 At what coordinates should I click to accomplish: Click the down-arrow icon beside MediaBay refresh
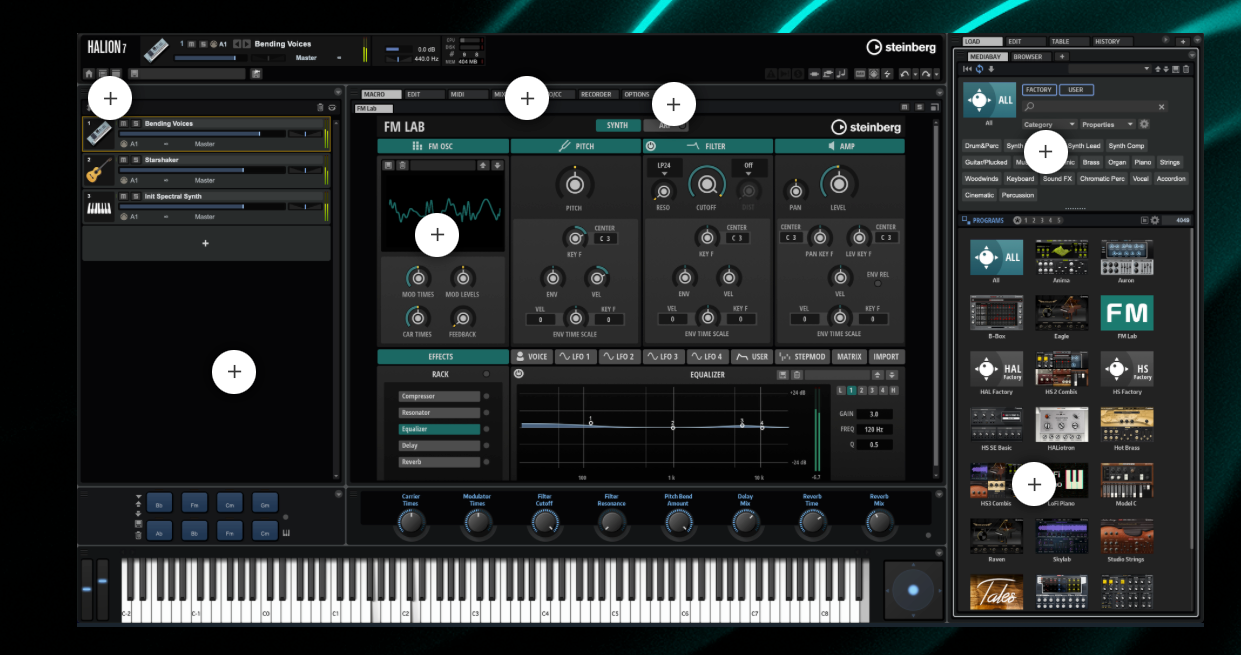(990, 69)
